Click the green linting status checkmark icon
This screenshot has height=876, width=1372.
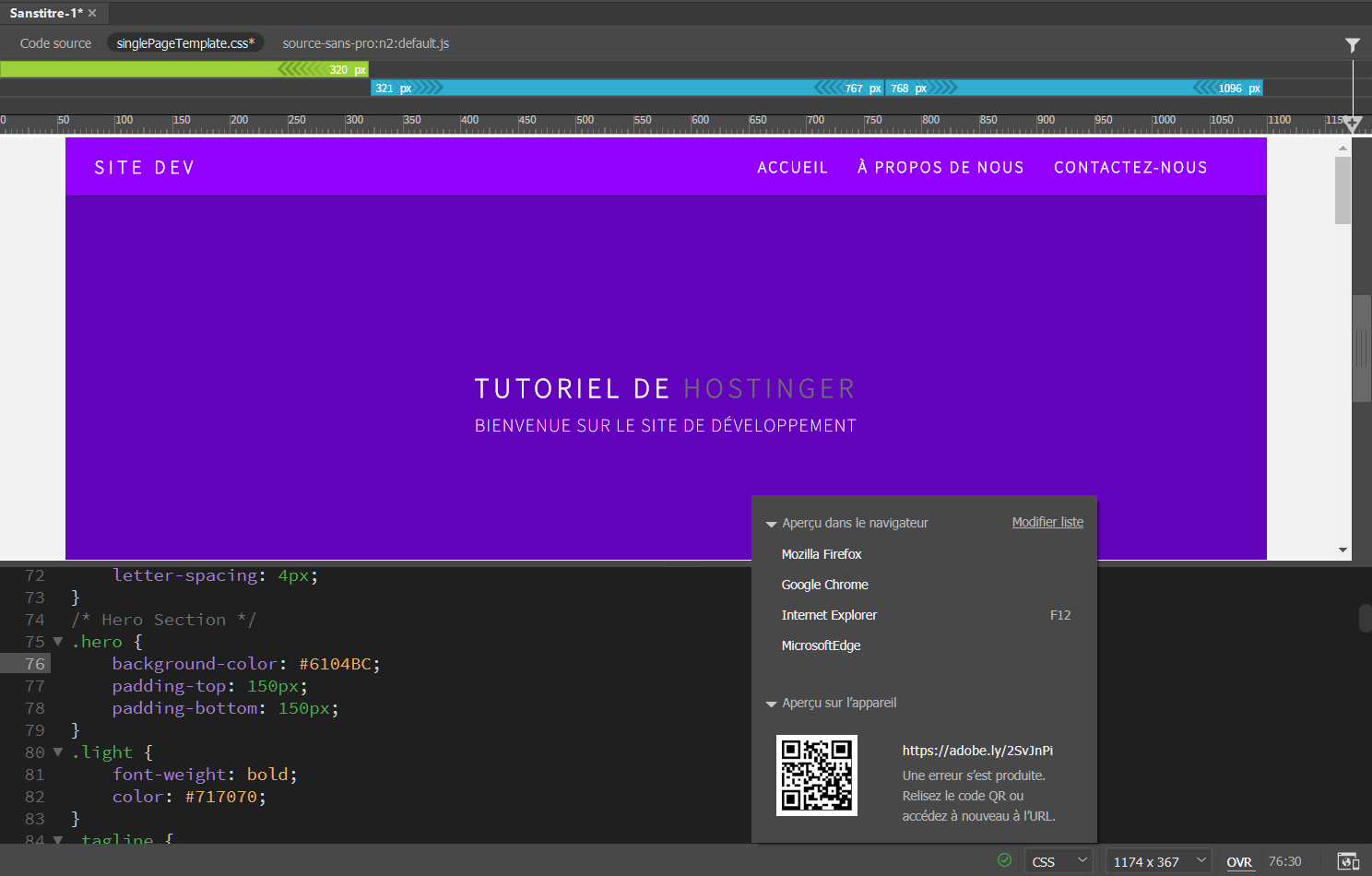1004,860
